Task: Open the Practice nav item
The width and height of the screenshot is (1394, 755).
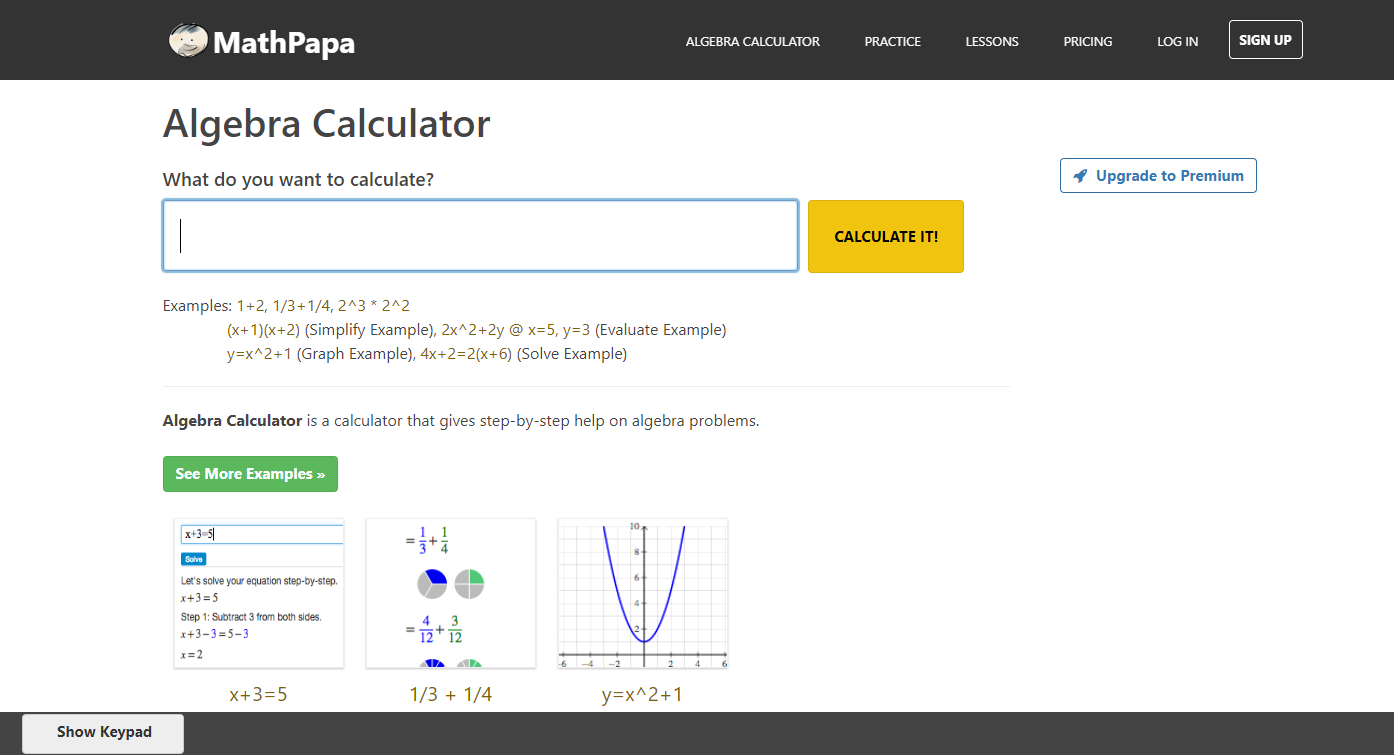Action: coord(893,41)
